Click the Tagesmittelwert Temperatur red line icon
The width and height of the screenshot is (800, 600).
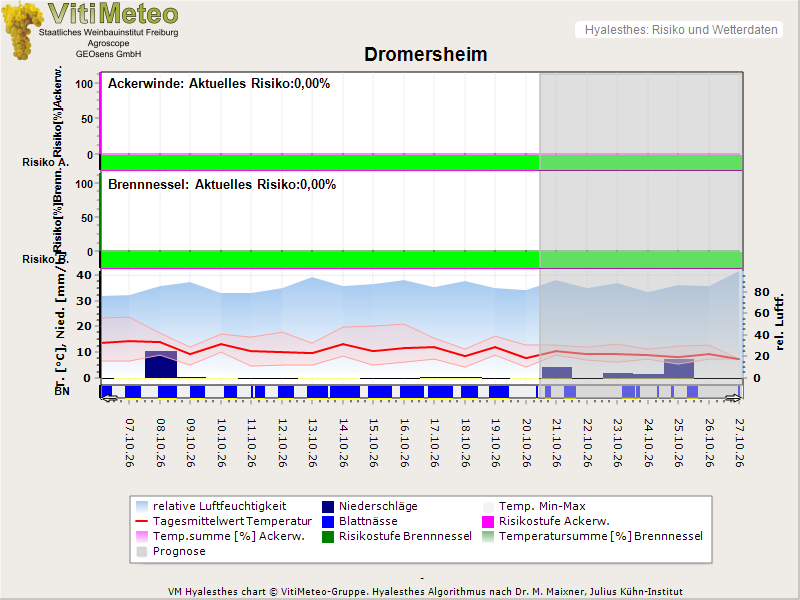pos(142,521)
